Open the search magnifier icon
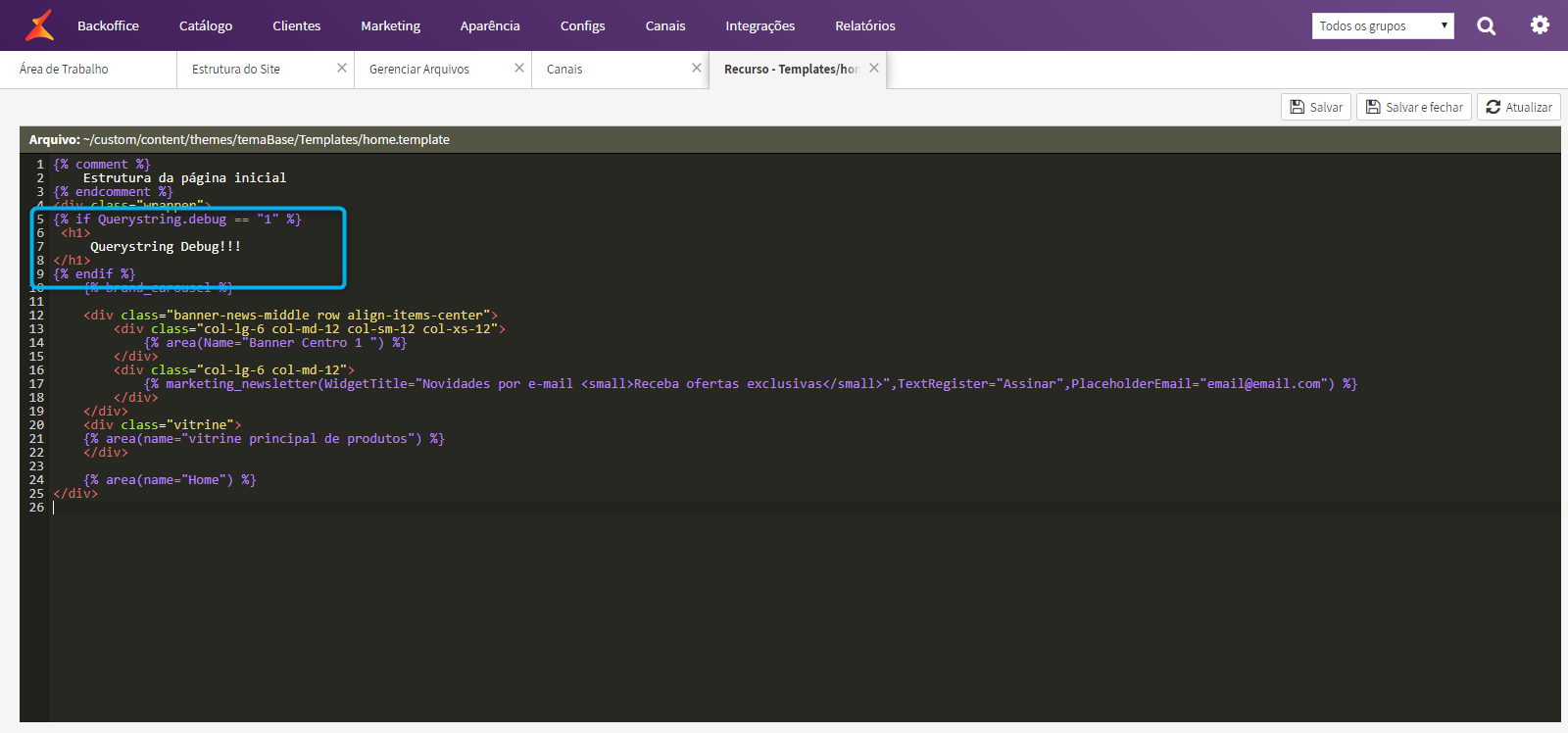The height and width of the screenshot is (733, 1568). (1487, 26)
